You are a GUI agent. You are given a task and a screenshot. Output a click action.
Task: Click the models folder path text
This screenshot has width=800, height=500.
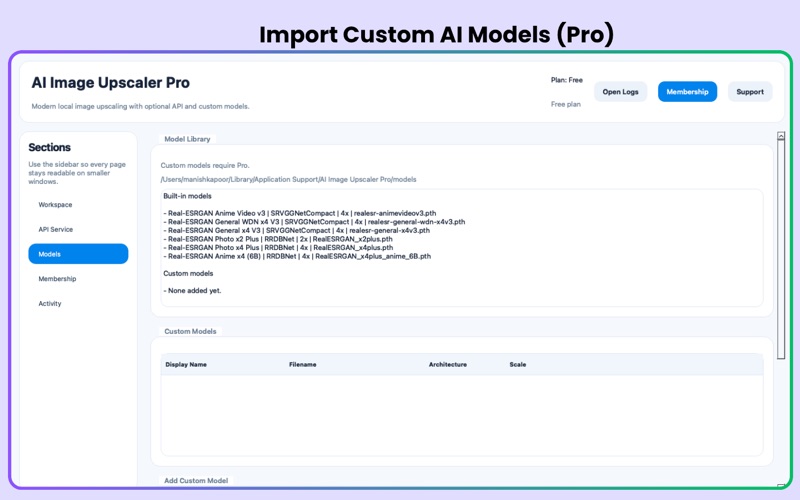(x=288, y=180)
